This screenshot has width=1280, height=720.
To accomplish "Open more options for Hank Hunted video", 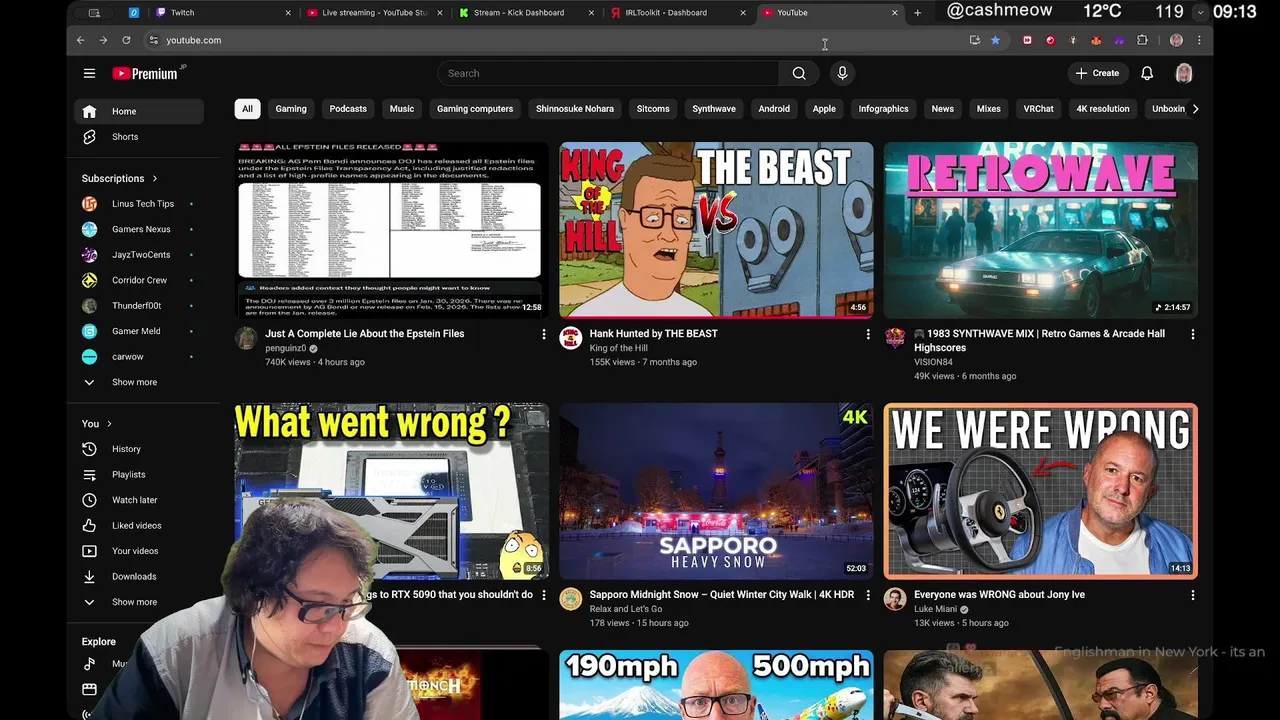I will 868,334.
